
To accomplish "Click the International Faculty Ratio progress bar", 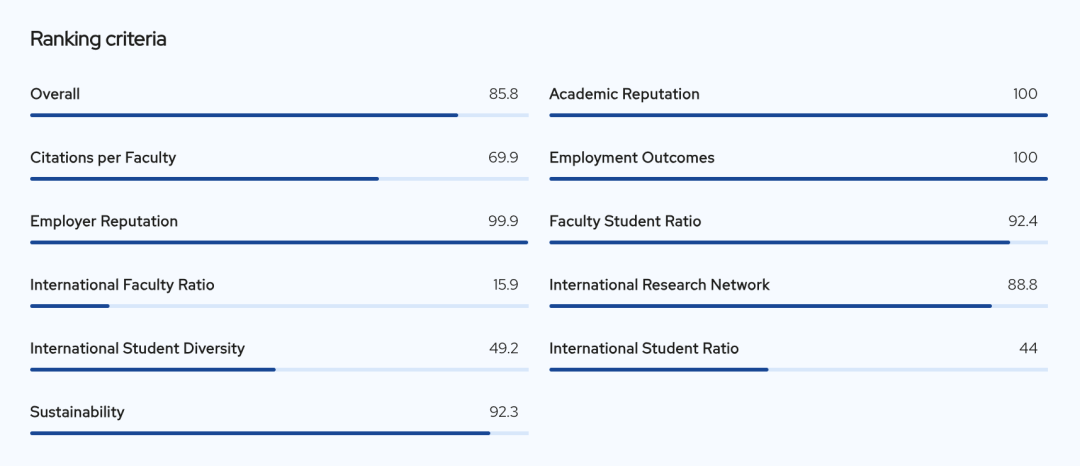I will coord(279,306).
